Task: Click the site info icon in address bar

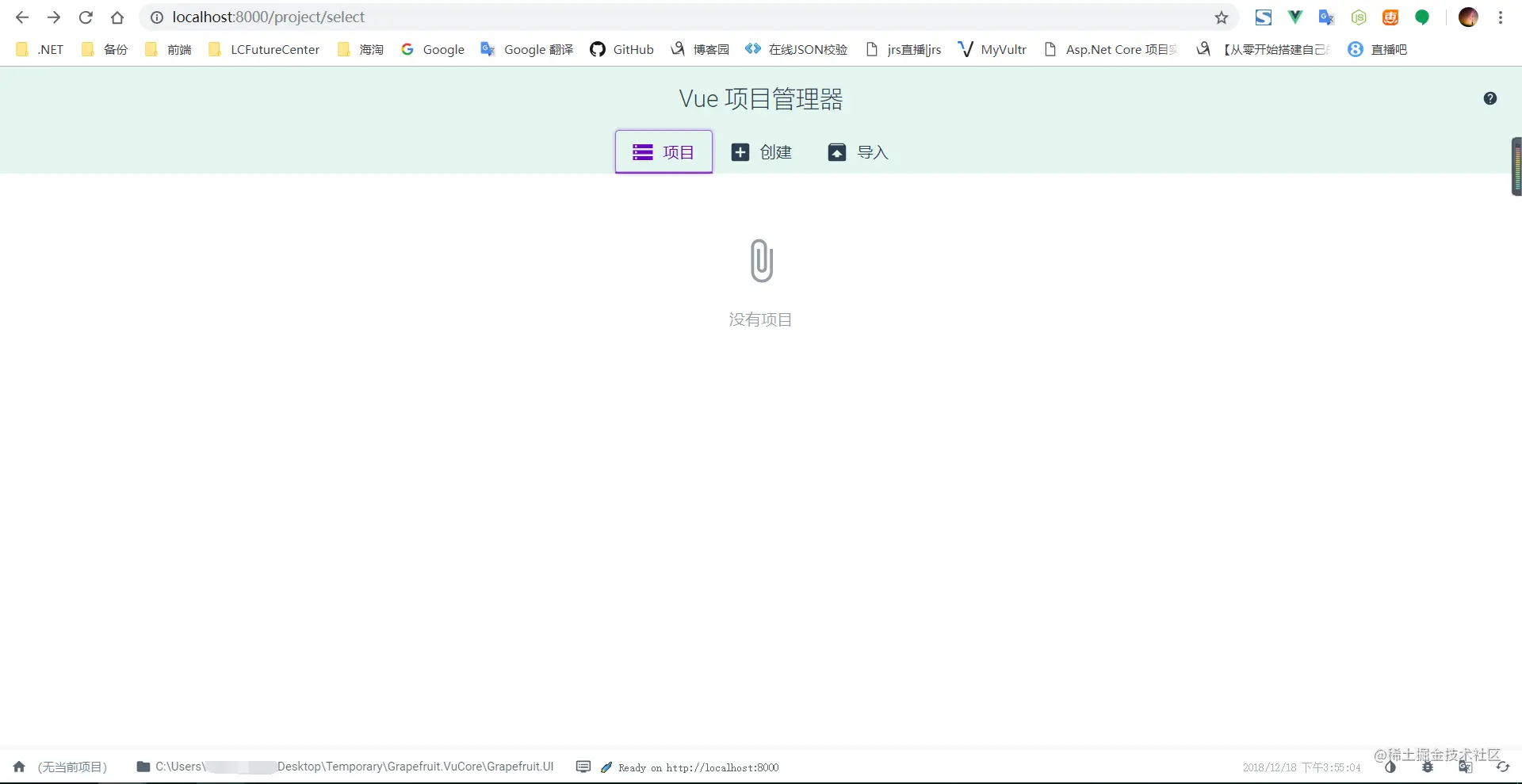Action: coord(157,17)
